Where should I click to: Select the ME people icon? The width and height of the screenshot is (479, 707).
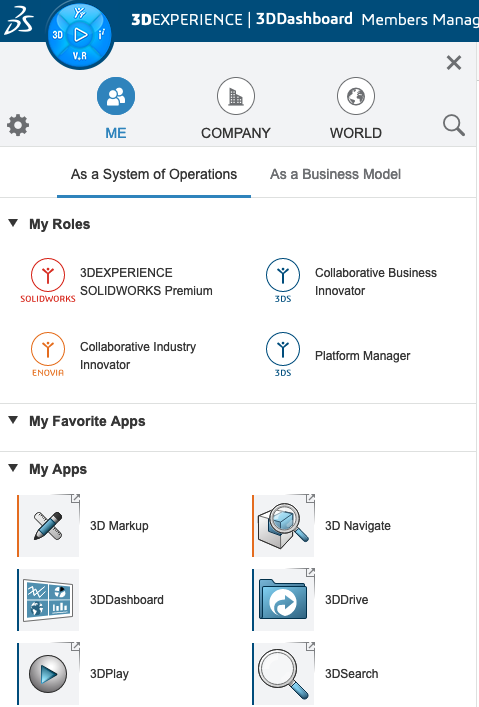tap(116, 96)
